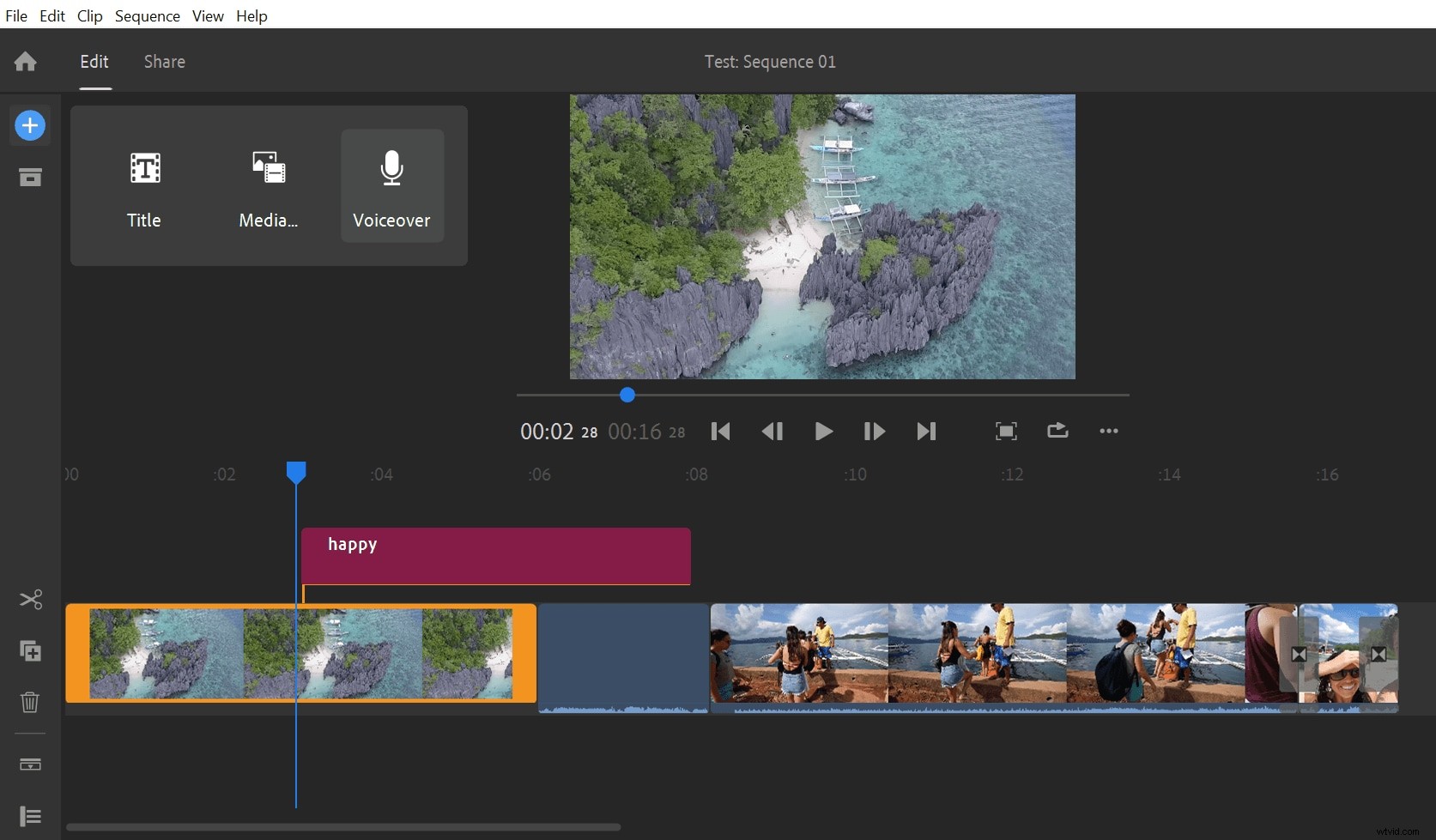Open the Clip menu

coord(89,15)
